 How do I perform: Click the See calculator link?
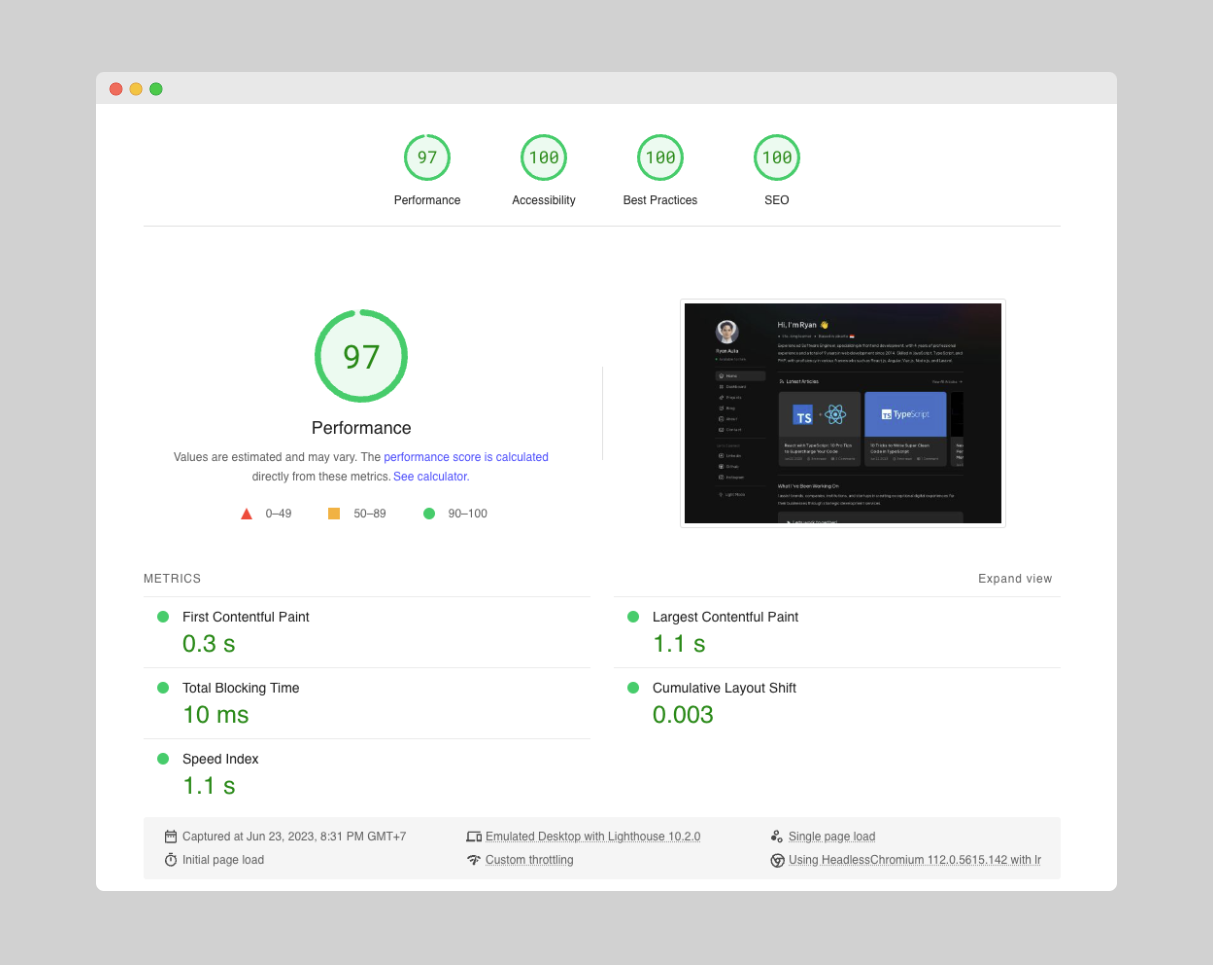[x=431, y=476]
